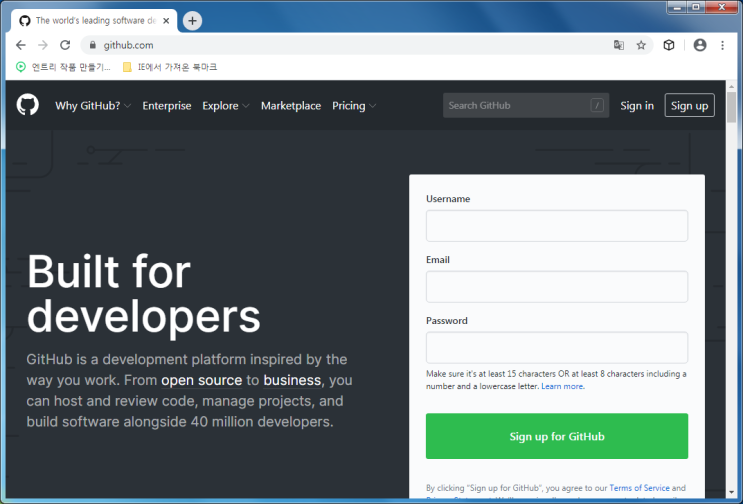The width and height of the screenshot is (743, 504).
Task: Click Sign up for GitHub button
Action: tap(557, 436)
